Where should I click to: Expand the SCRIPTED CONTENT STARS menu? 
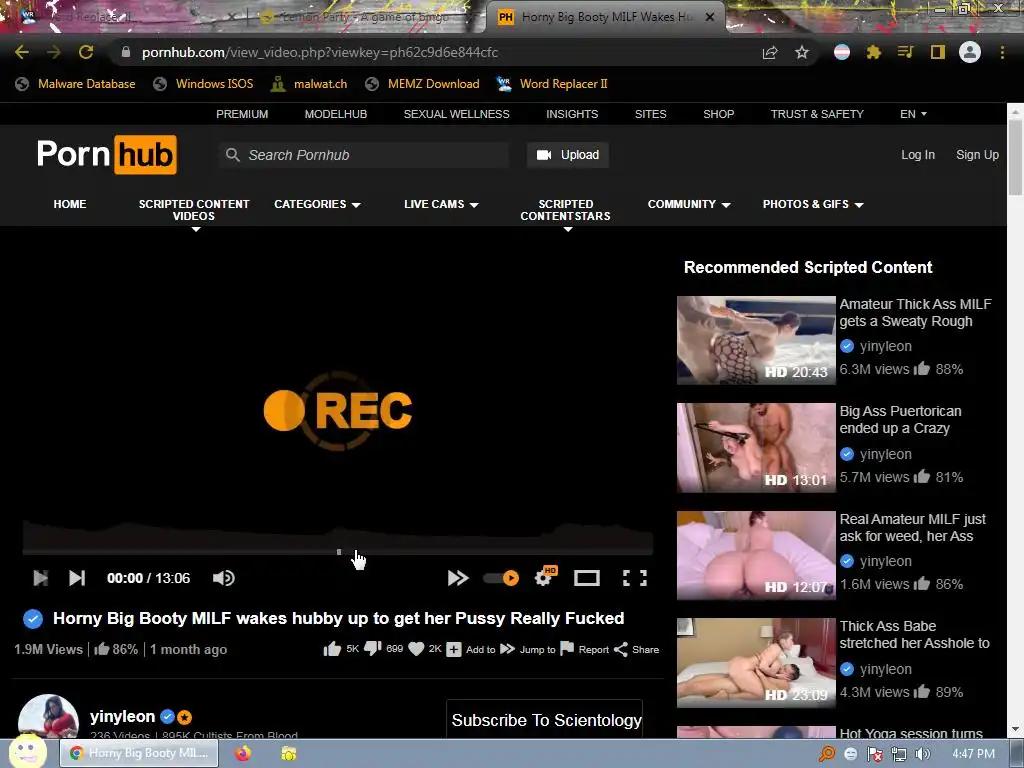tap(566, 210)
